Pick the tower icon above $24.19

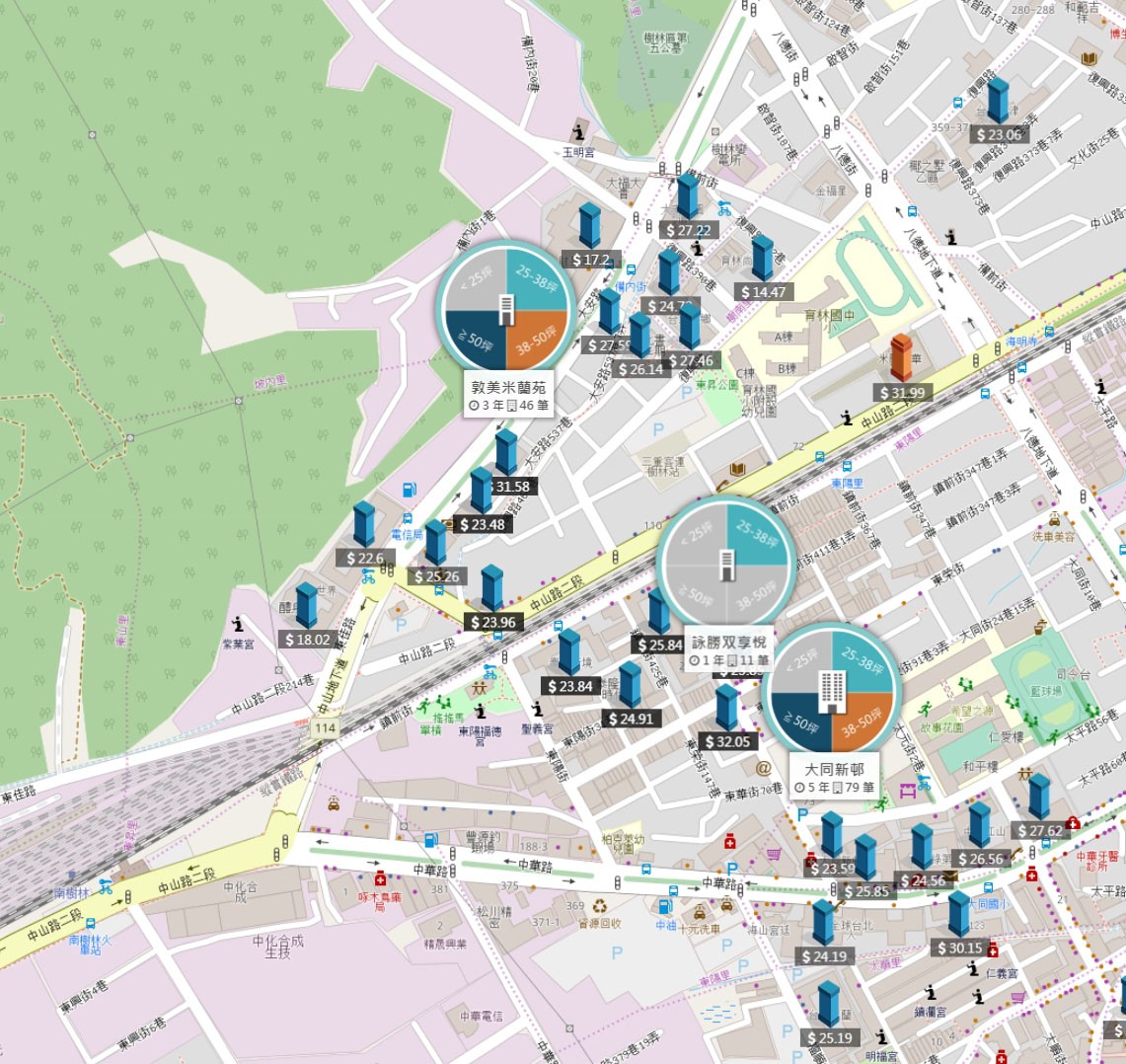pyautogui.click(x=823, y=923)
